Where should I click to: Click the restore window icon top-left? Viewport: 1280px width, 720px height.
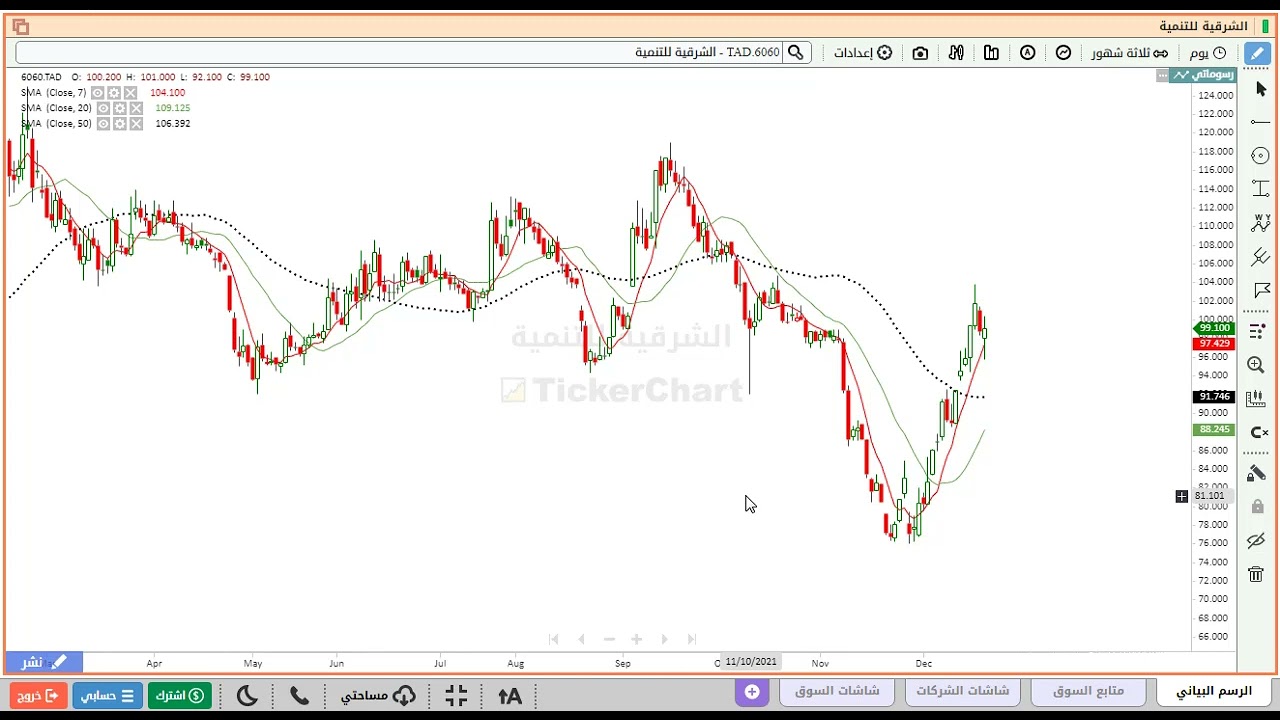coord(21,26)
